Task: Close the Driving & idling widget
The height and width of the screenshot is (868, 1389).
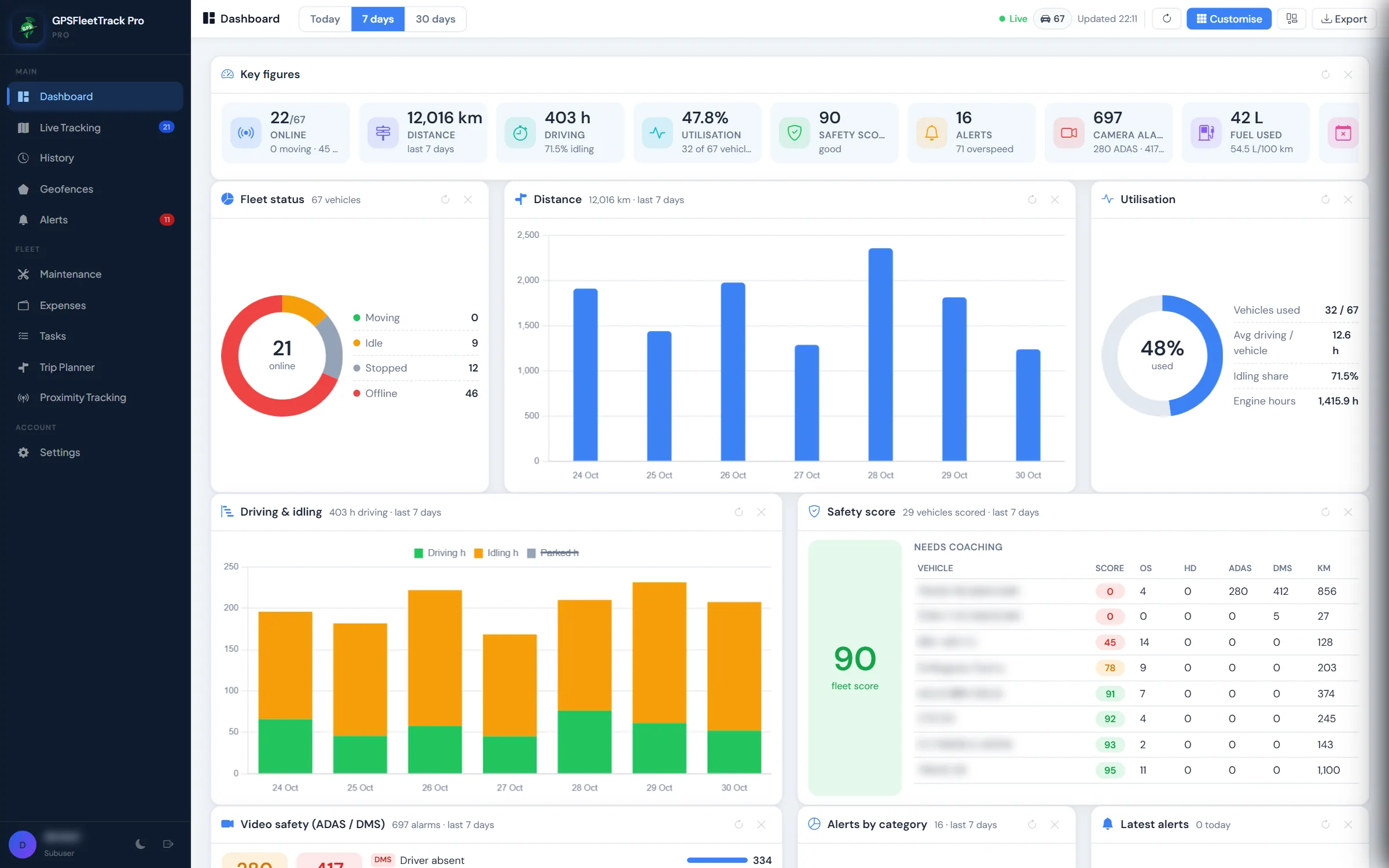Action: pyautogui.click(x=762, y=512)
